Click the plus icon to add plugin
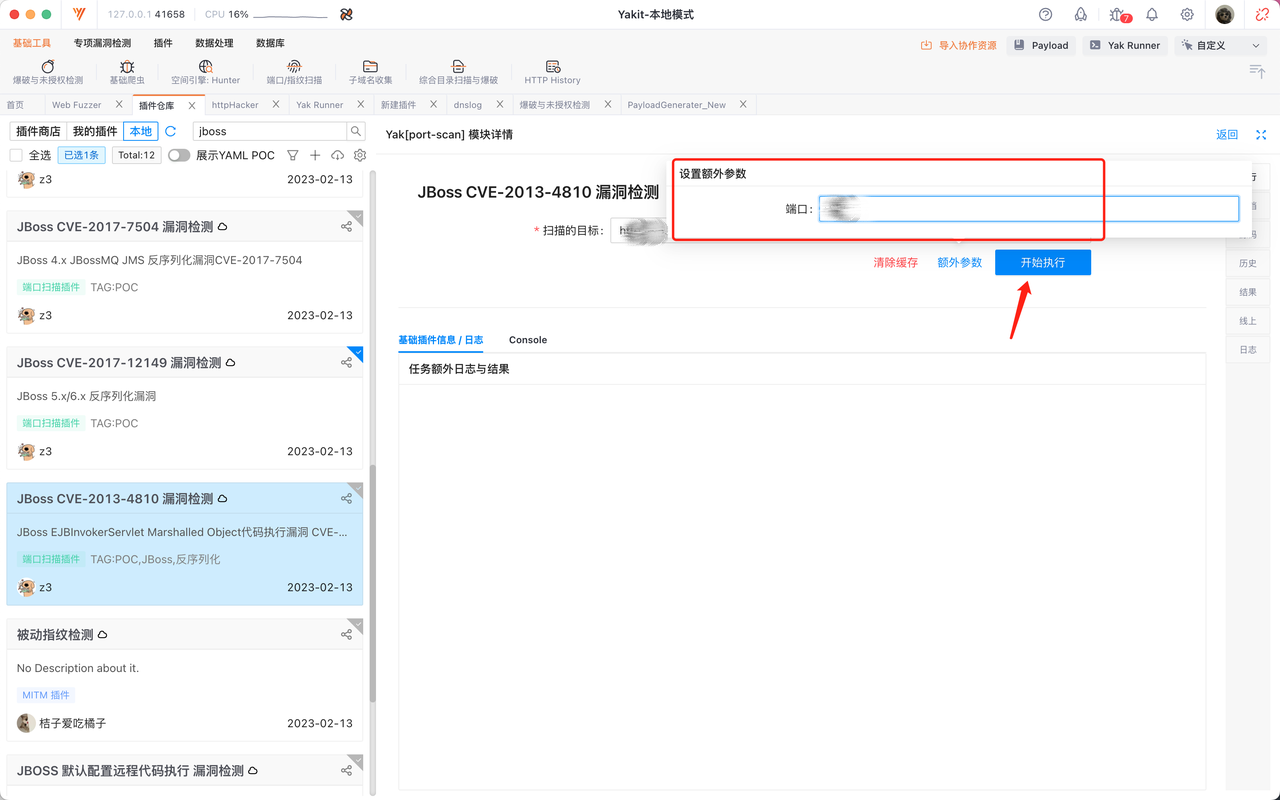 pyautogui.click(x=315, y=155)
